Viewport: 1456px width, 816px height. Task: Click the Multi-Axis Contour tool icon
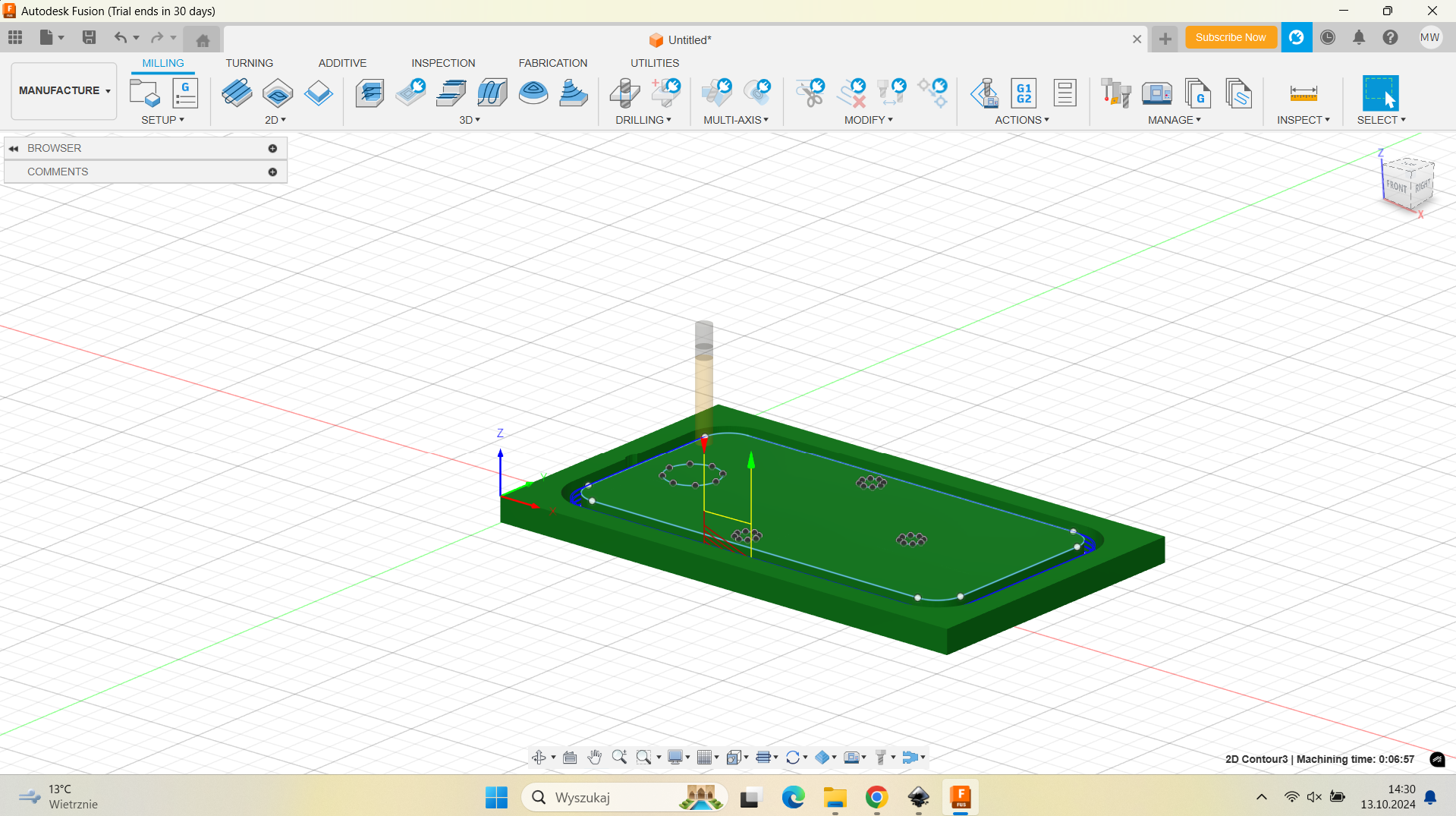[x=757, y=93]
